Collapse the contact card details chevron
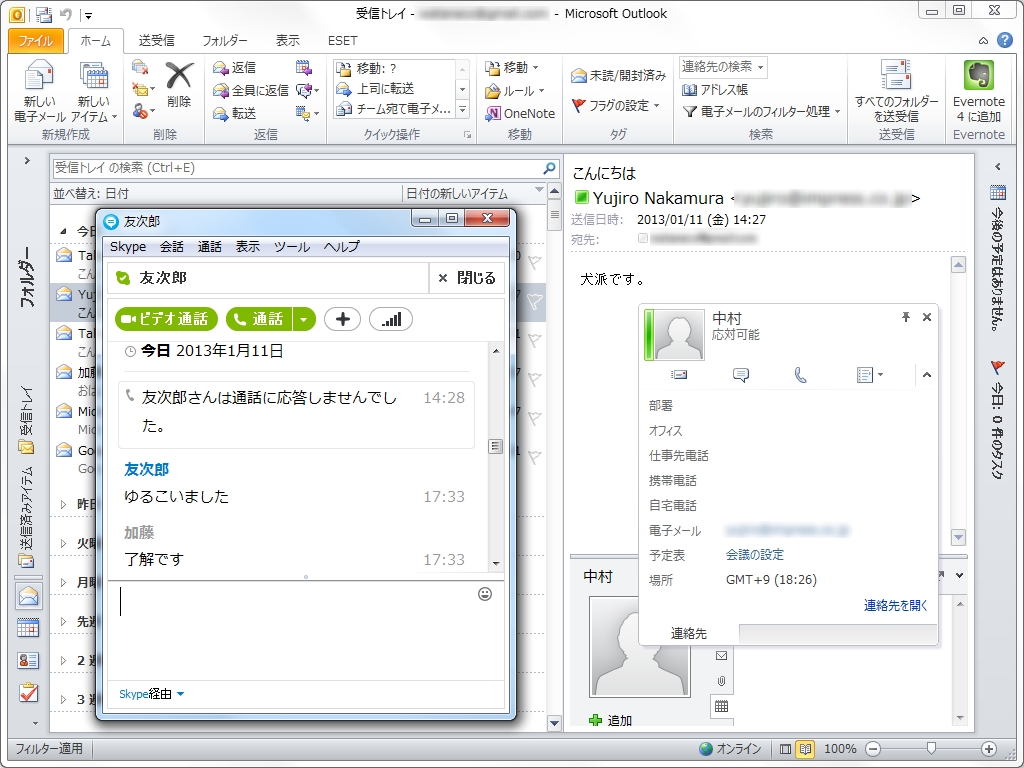 pyautogui.click(x=926, y=375)
